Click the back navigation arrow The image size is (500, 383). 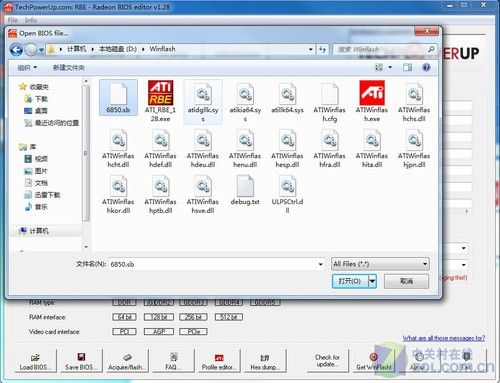(x=16, y=50)
